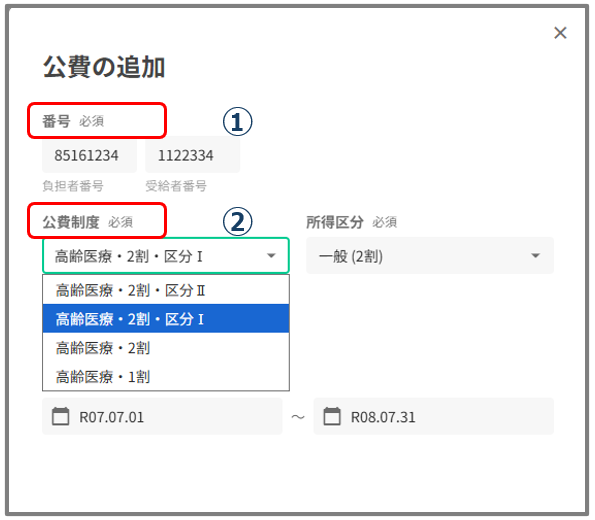
Task: Focus the 負担者番号 field showing 85161234
Action: click(90, 155)
